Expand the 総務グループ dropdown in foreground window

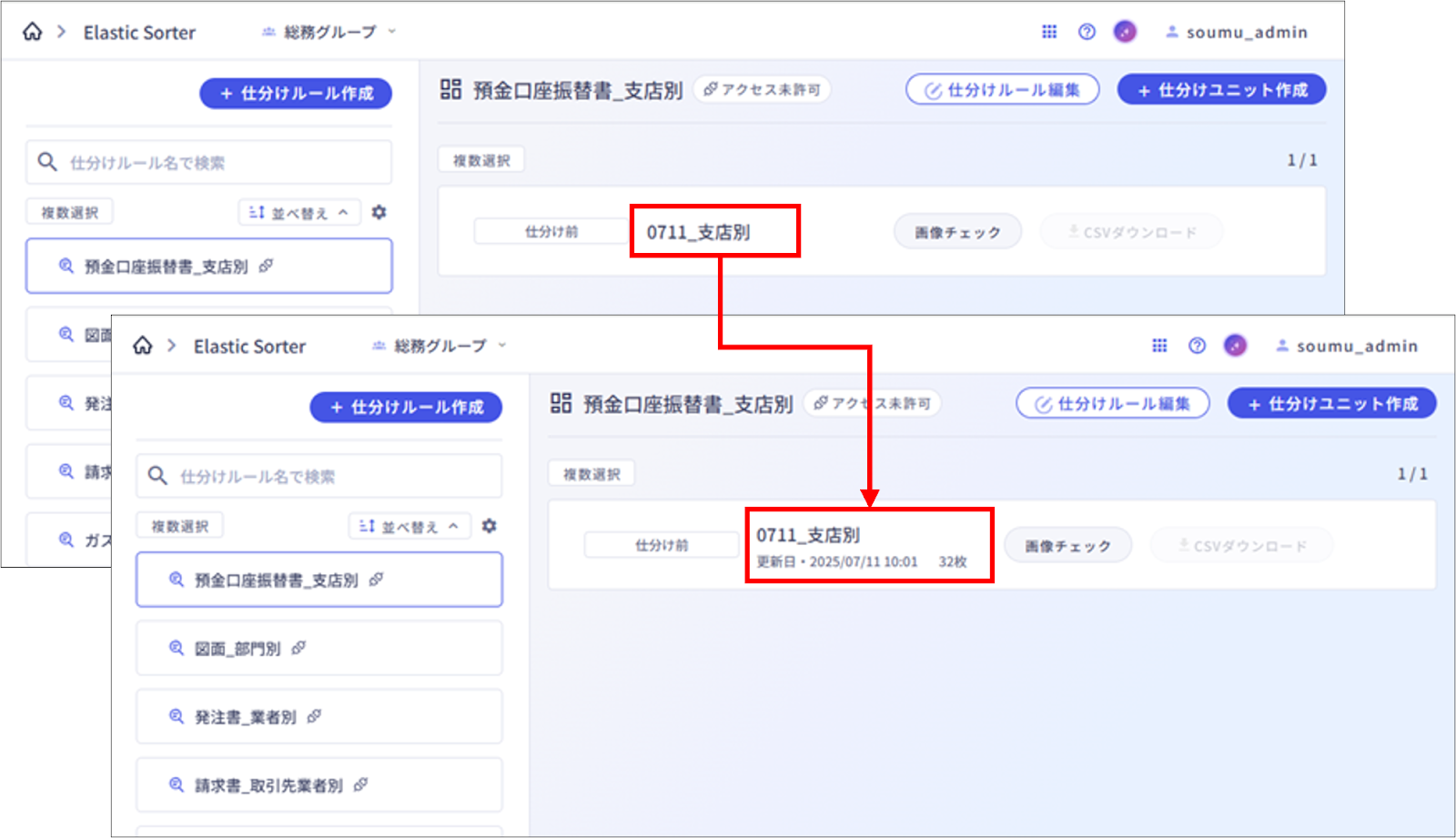tap(440, 346)
